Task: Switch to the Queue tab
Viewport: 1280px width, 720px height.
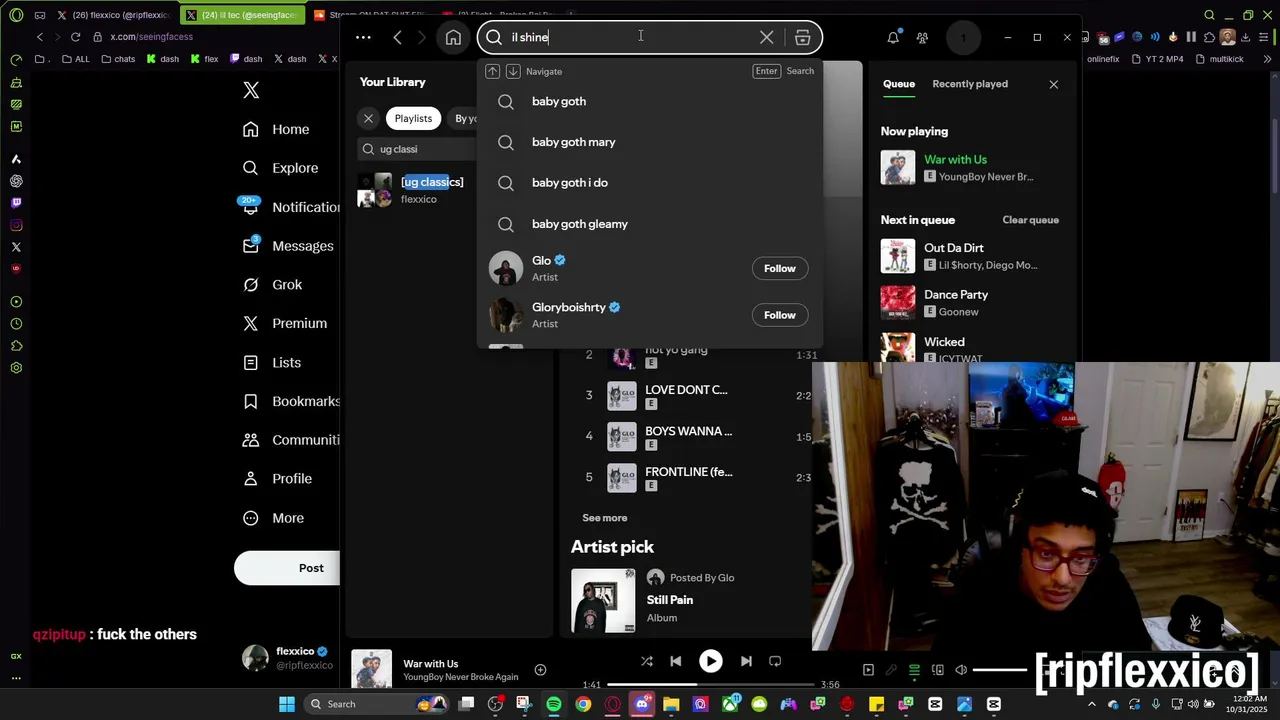Action: [x=899, y=84]
